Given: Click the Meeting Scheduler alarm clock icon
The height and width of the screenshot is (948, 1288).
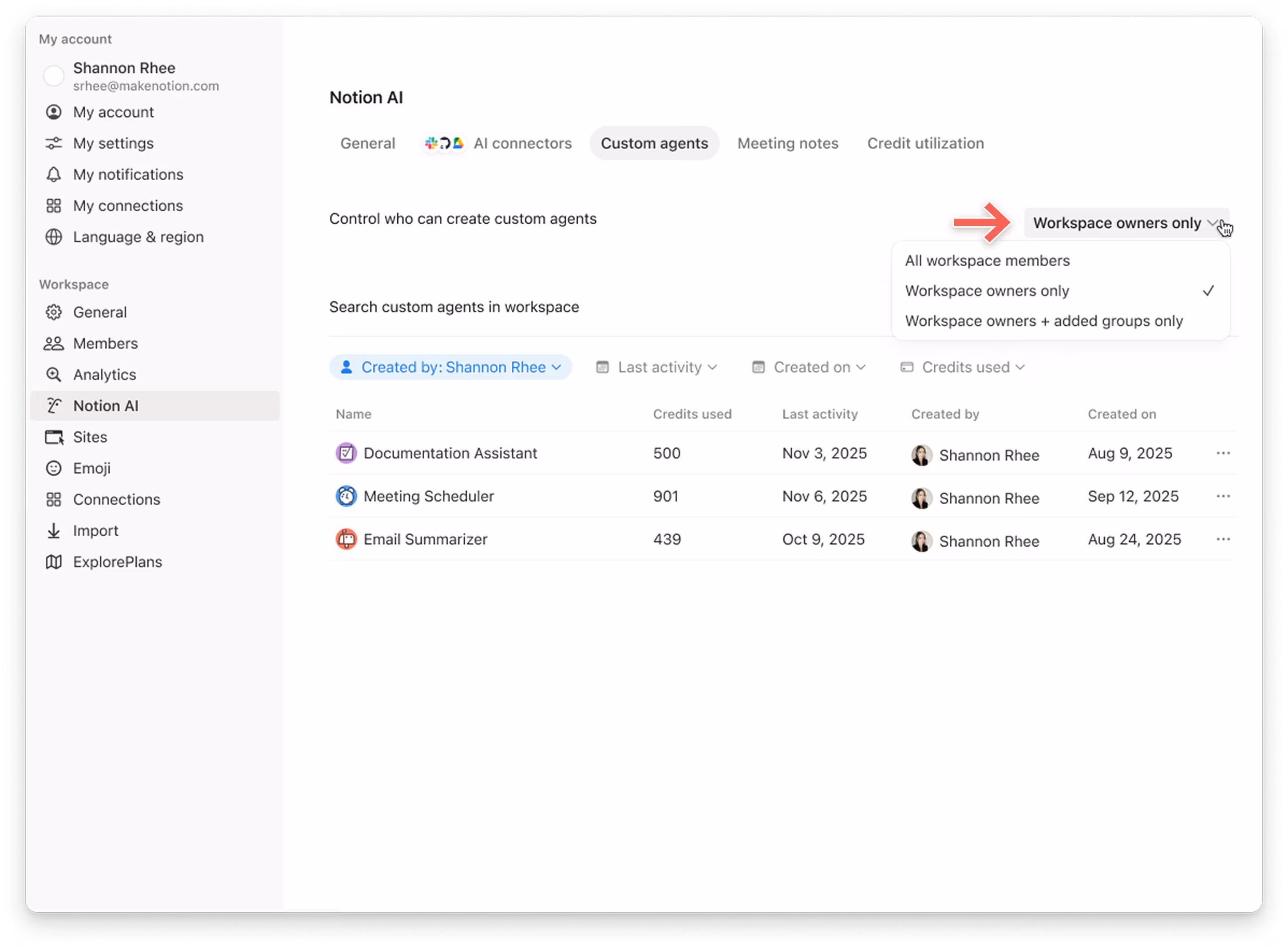Looking at the screenshot, I should click(x=346, y=496).
